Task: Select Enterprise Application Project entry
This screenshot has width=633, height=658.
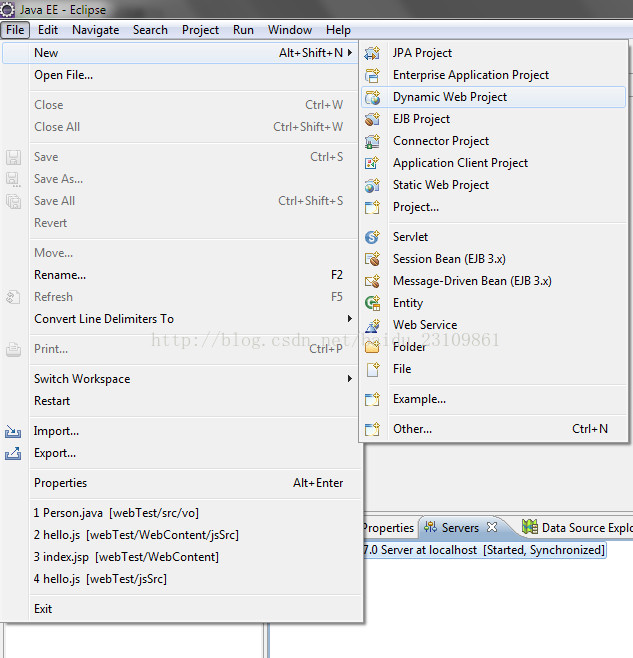Action: click(493, 75)
